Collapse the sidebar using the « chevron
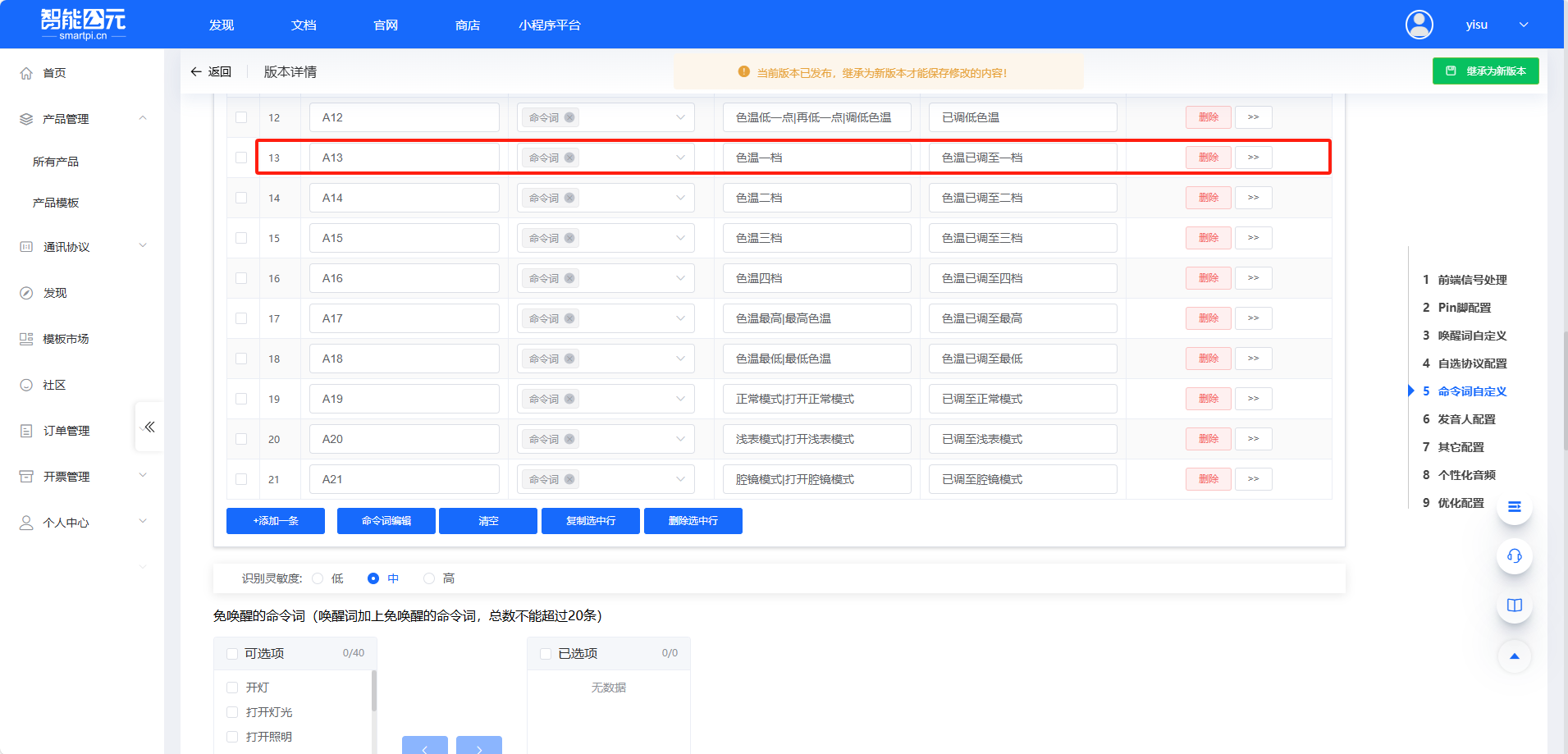This screenshot has height=754, width=1568. (149, 426)
